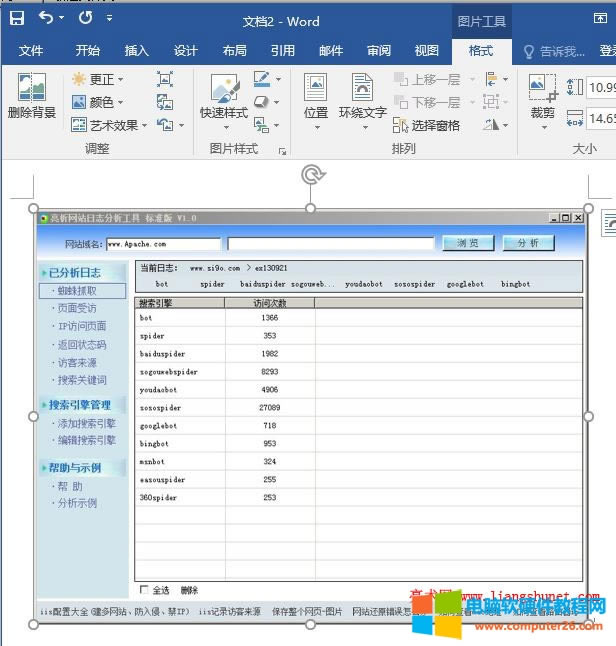616x646 pixels.
Task: Click the 删除 link below table
Action: coord(189,590)
